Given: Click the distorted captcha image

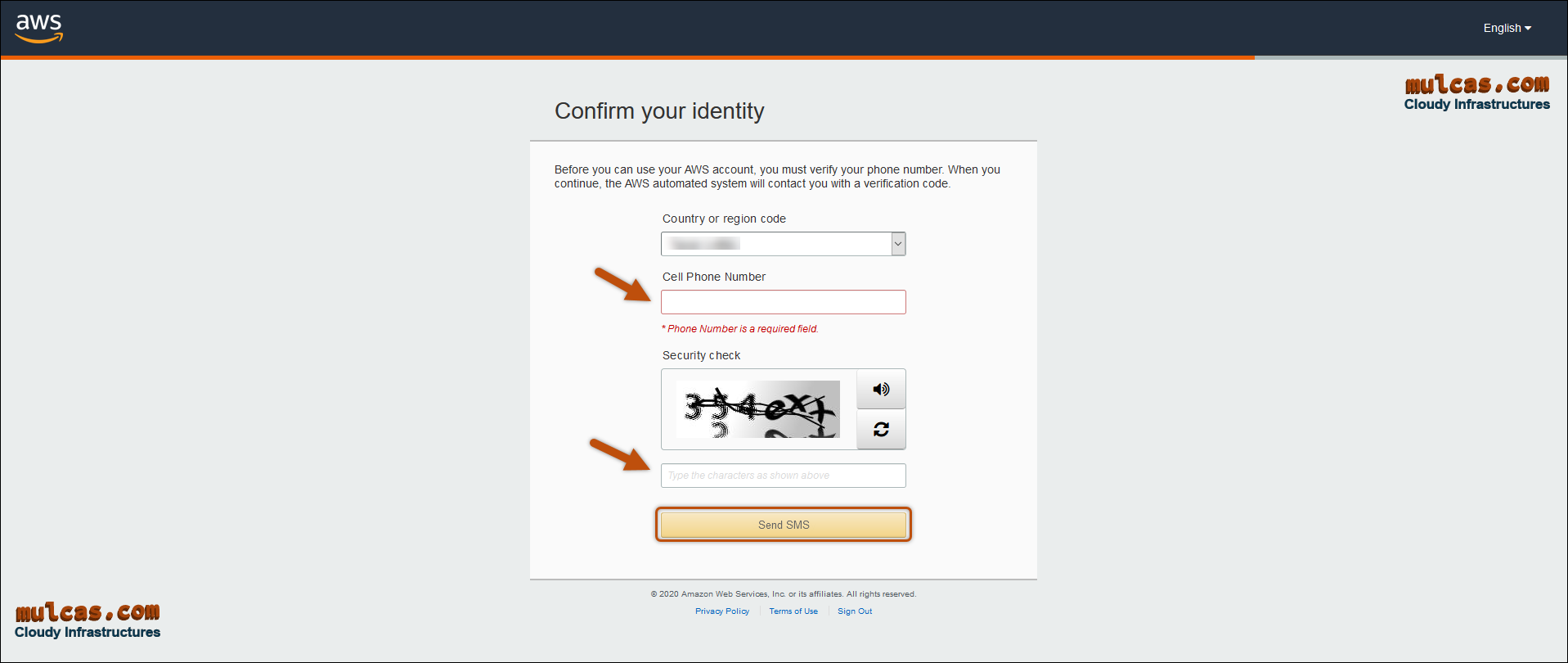Looking at the screenshot, I should (x=758, y=409).
